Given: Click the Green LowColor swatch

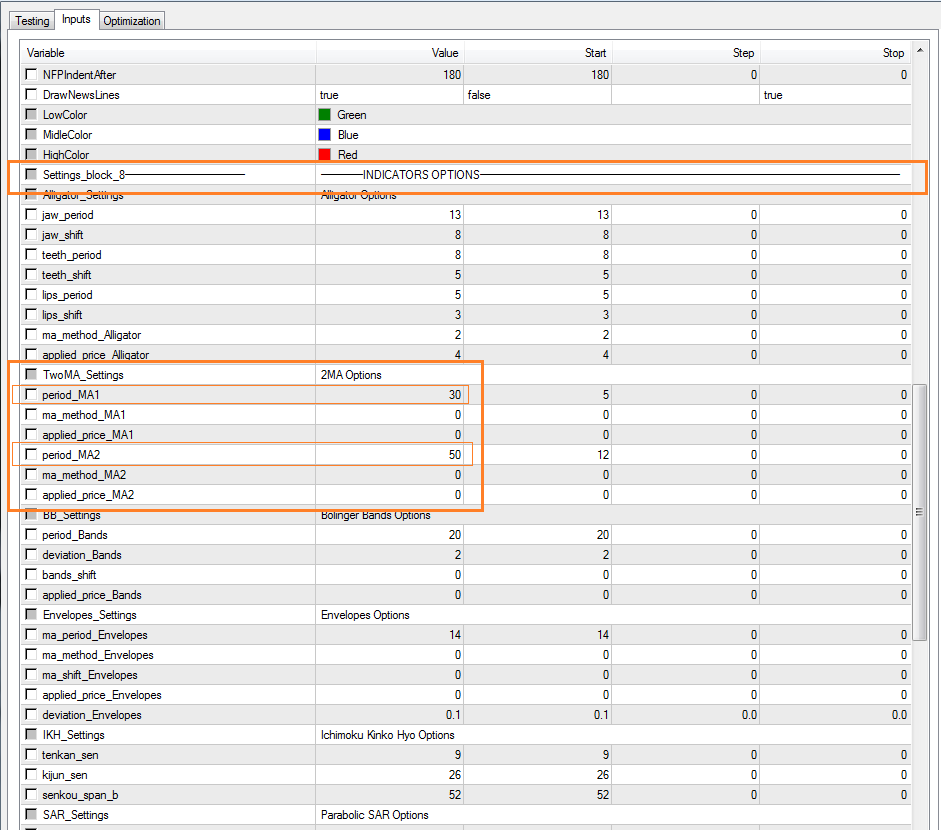Looking at the screenshot, I should pyautogui.click(x=325, y=115).
